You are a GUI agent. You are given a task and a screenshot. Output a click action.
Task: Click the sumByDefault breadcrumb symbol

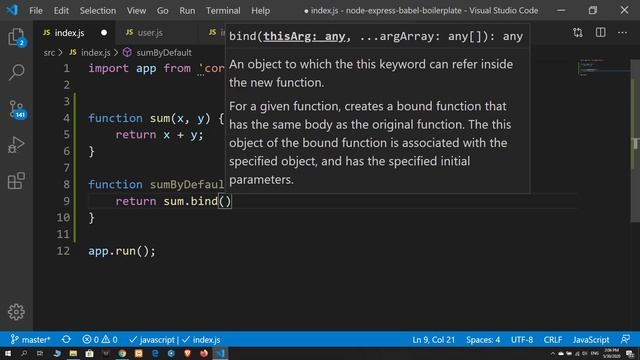coord(163,53)
